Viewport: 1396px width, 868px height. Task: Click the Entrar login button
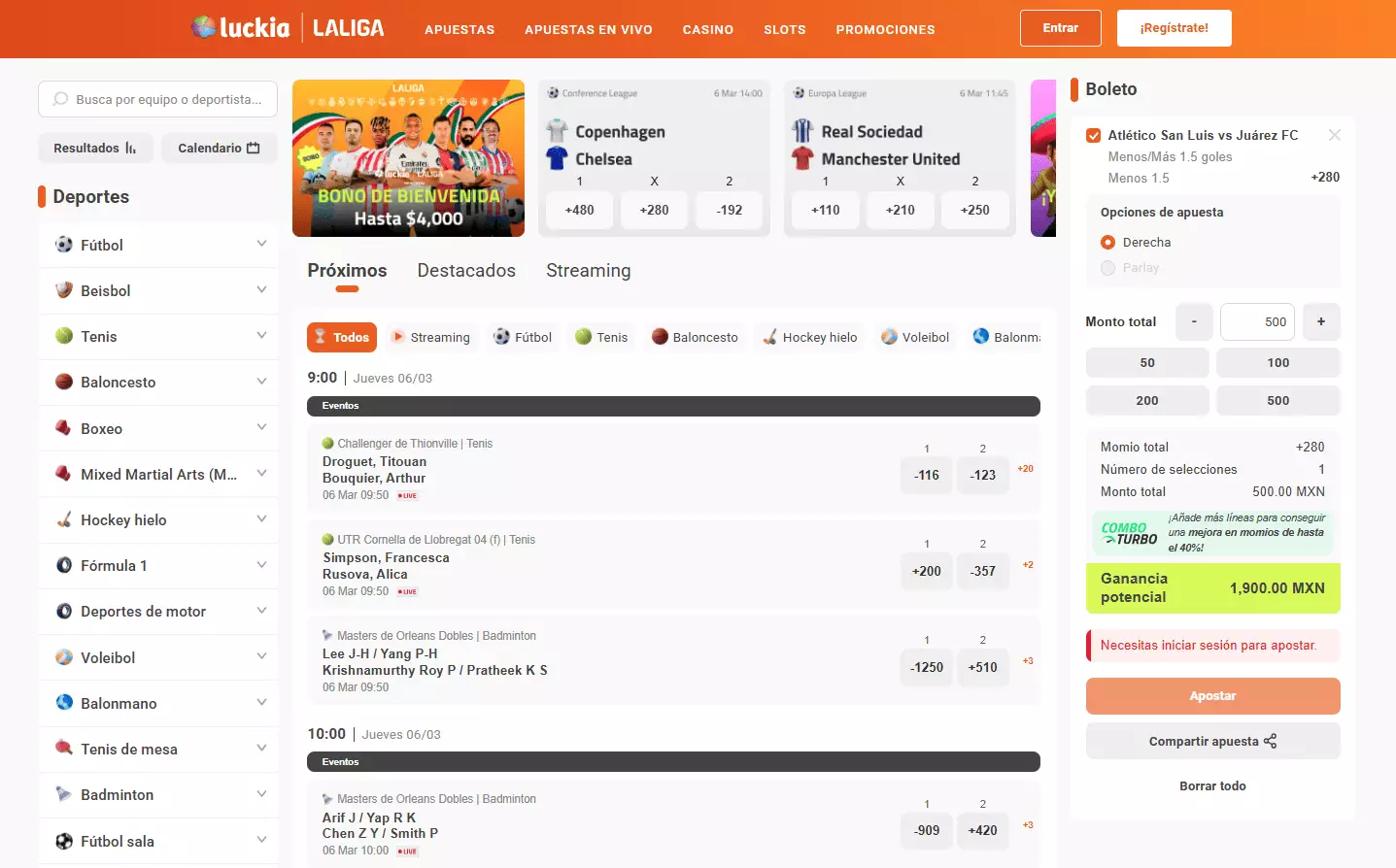(1061, 28)
